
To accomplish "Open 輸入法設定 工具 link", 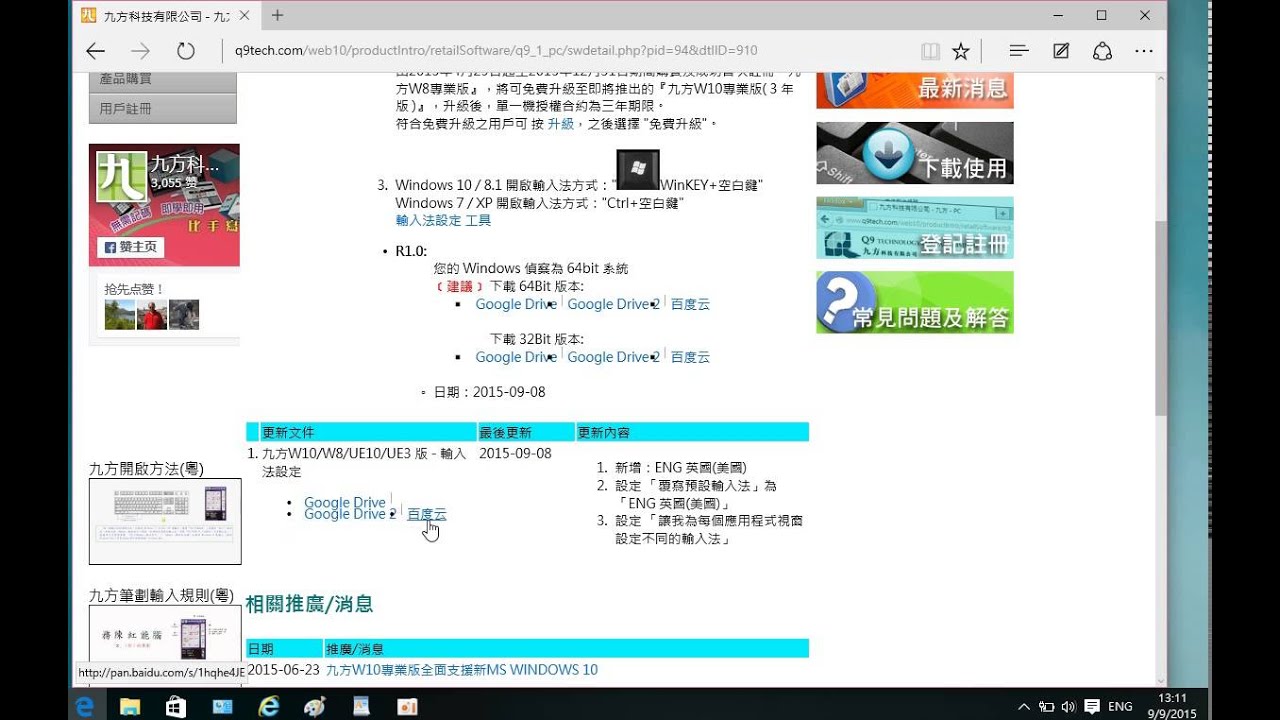I will [x=443, y=220].
